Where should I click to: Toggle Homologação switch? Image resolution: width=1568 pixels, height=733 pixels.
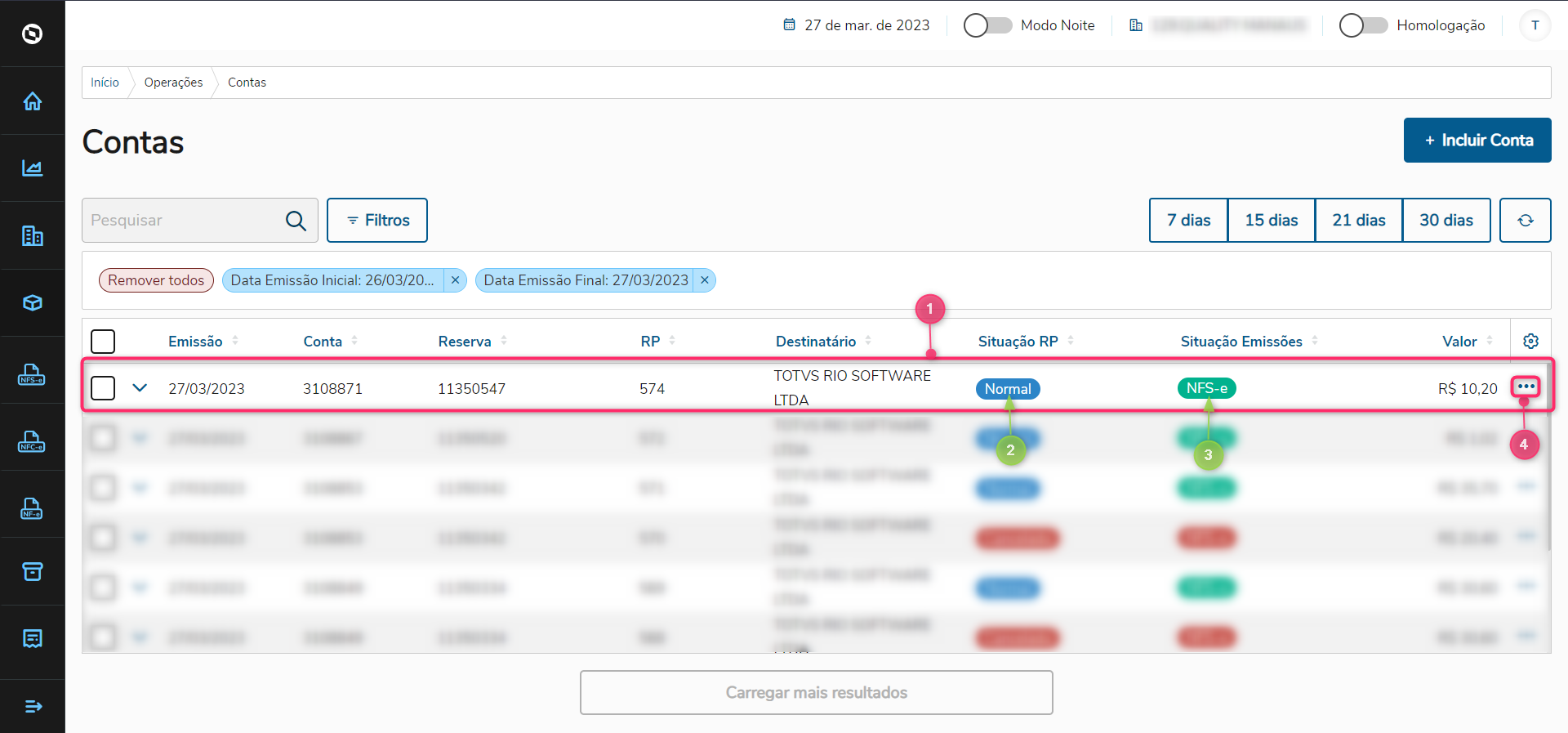pyautogui.click(x=1363, y=25)
